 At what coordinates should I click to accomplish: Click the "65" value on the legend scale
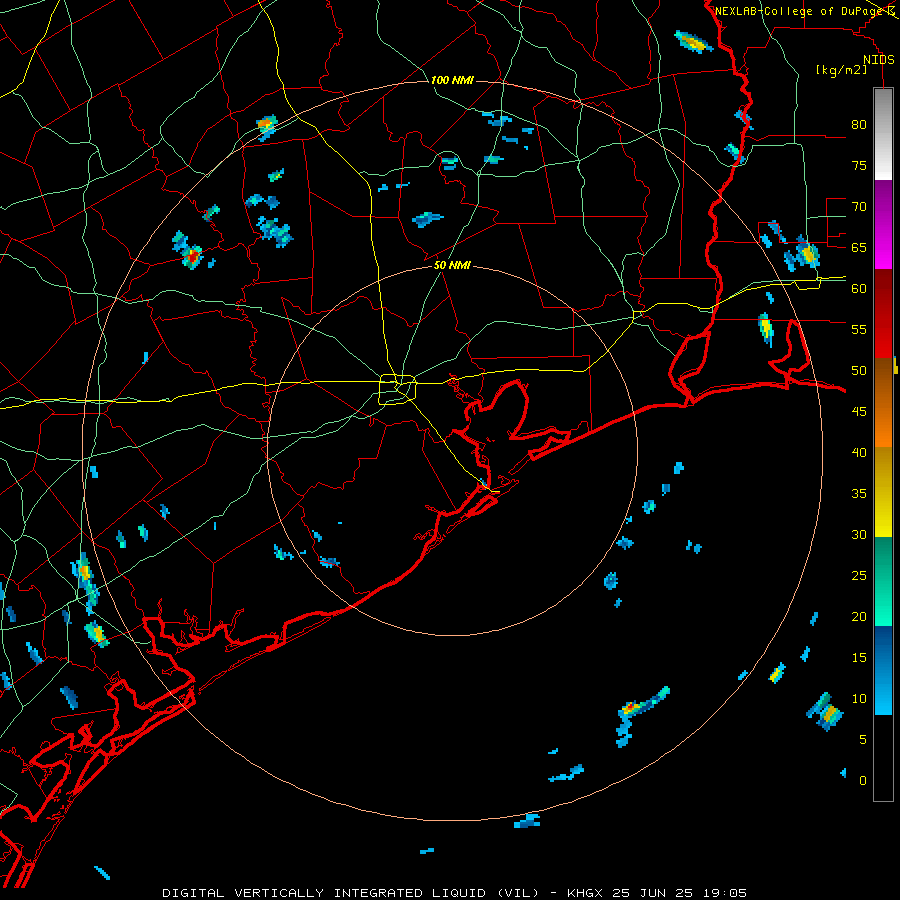[859, 248]
